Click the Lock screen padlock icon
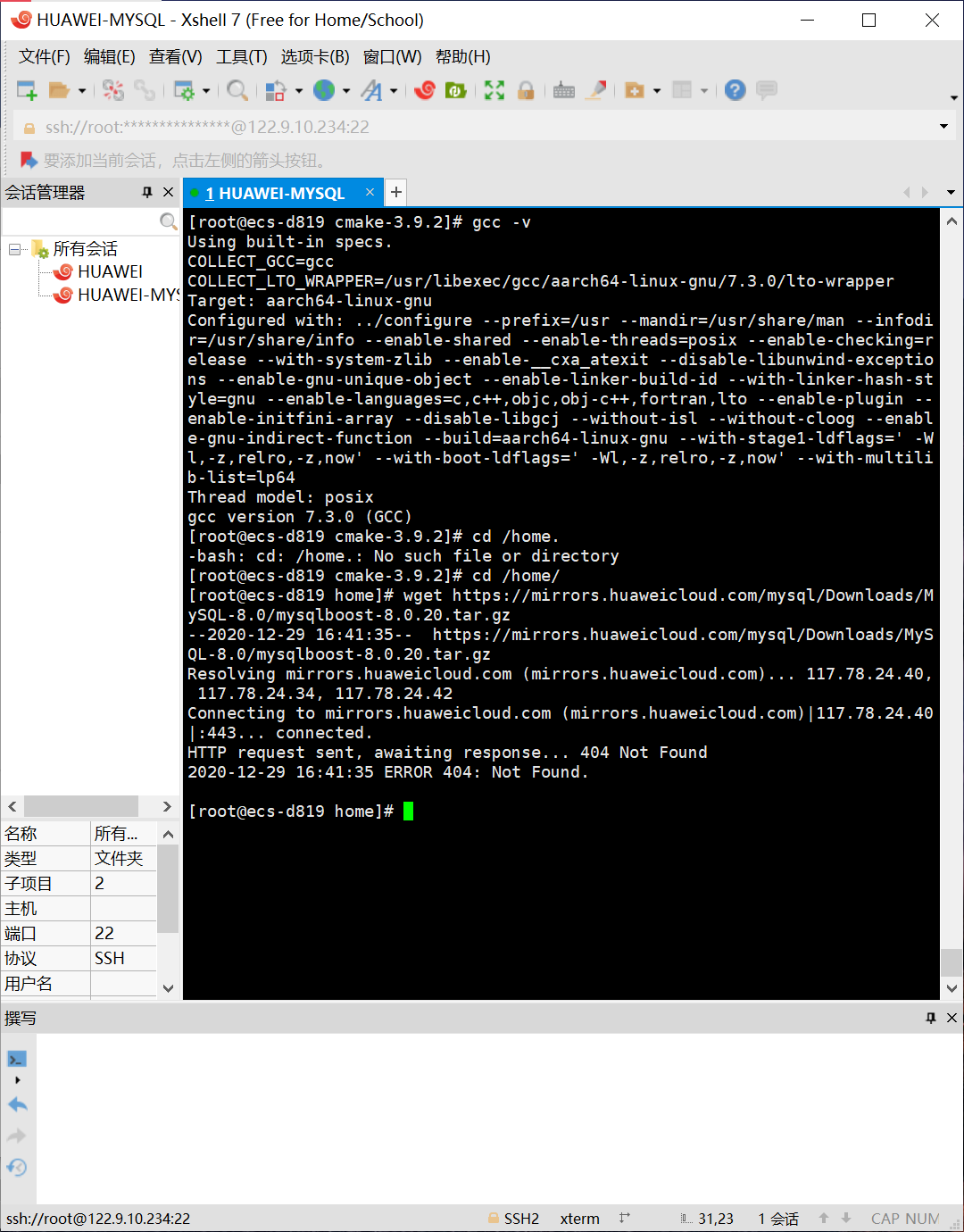The height and width of the screenshot is (1232, 964). click(526, 90)
